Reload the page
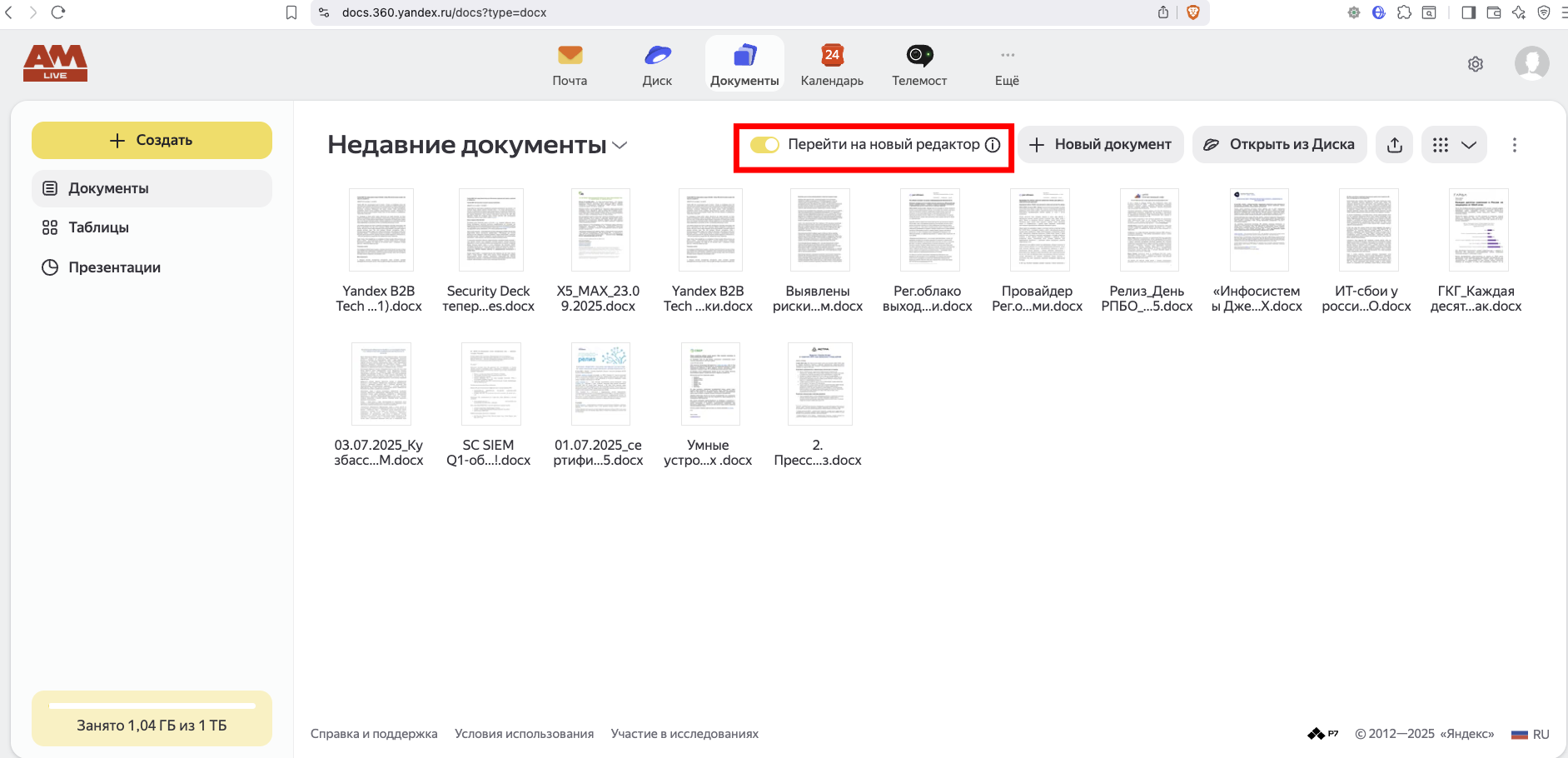1568x758 pixels. pyautogui.click(x=58, y=12)
